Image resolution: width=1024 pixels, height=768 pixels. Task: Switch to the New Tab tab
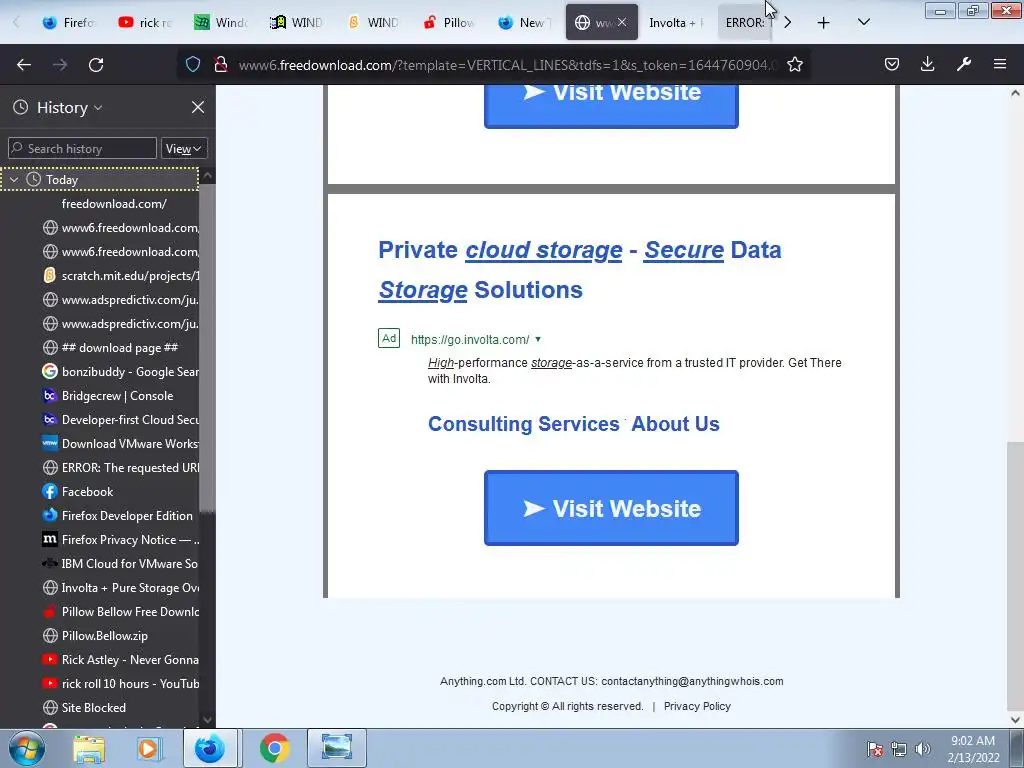point(524,22)
